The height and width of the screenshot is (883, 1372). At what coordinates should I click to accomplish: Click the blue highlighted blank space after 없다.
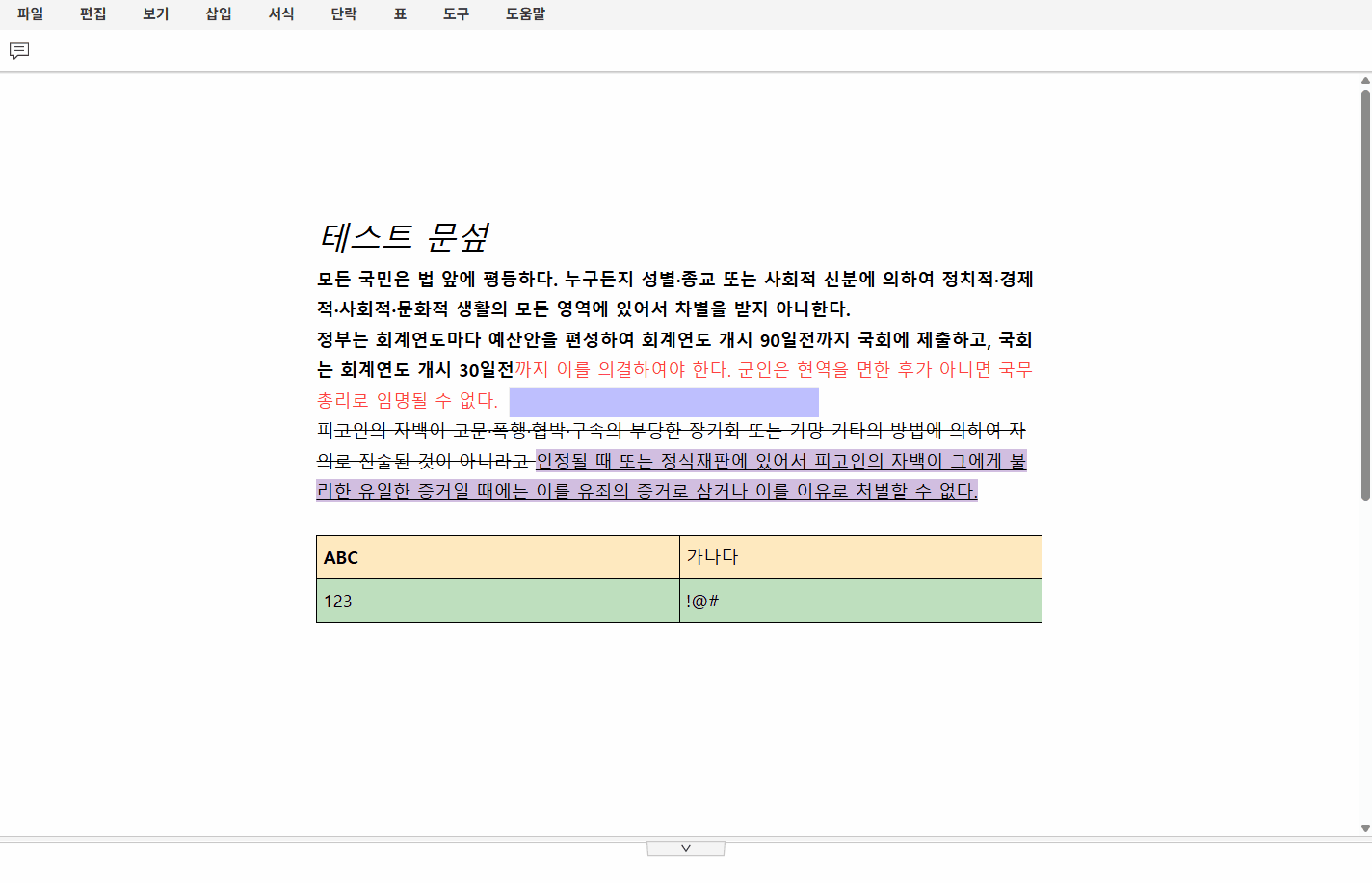coord(664,401)
